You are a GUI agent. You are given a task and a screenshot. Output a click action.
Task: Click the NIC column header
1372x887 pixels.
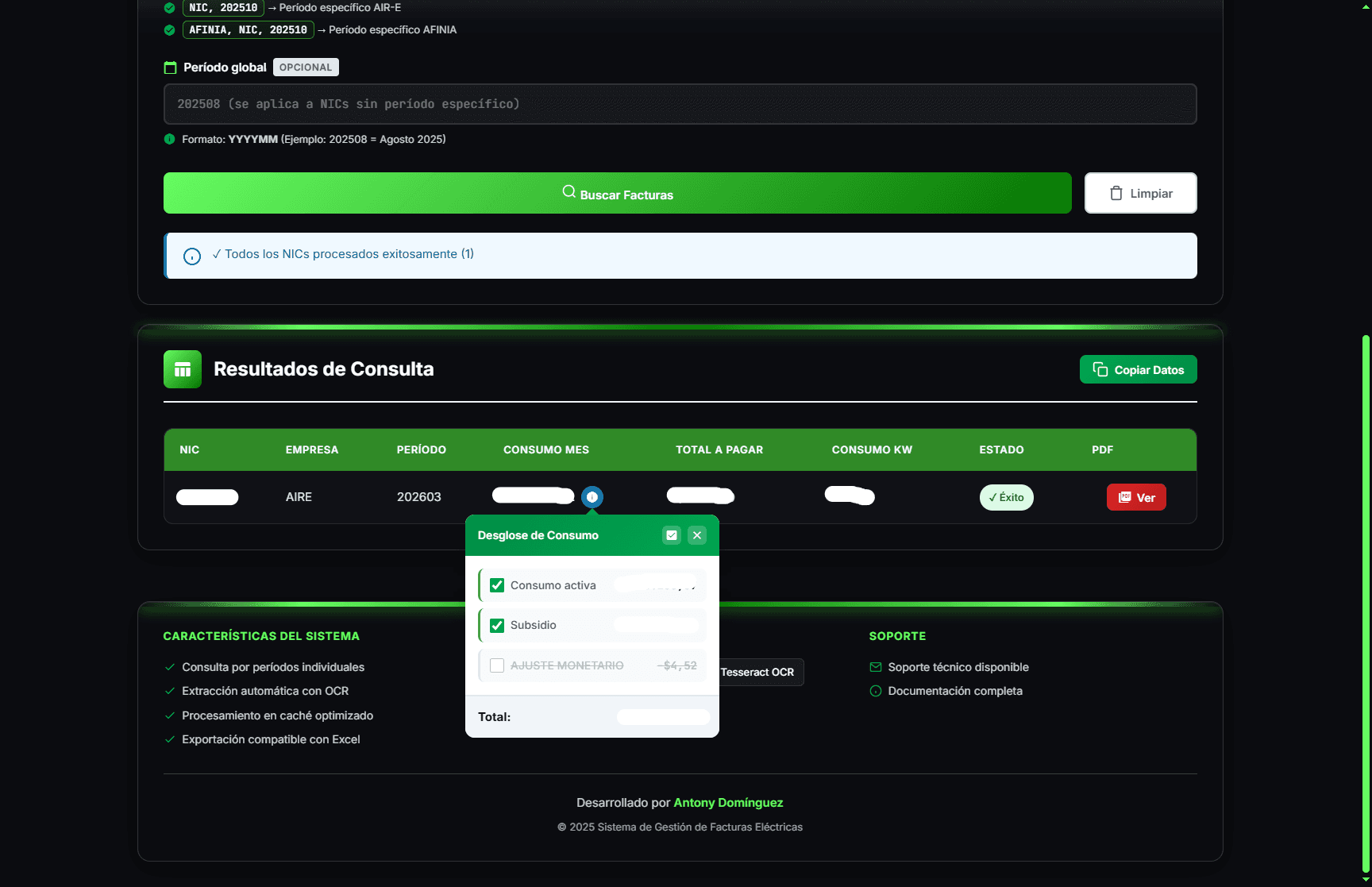(190, 449)
